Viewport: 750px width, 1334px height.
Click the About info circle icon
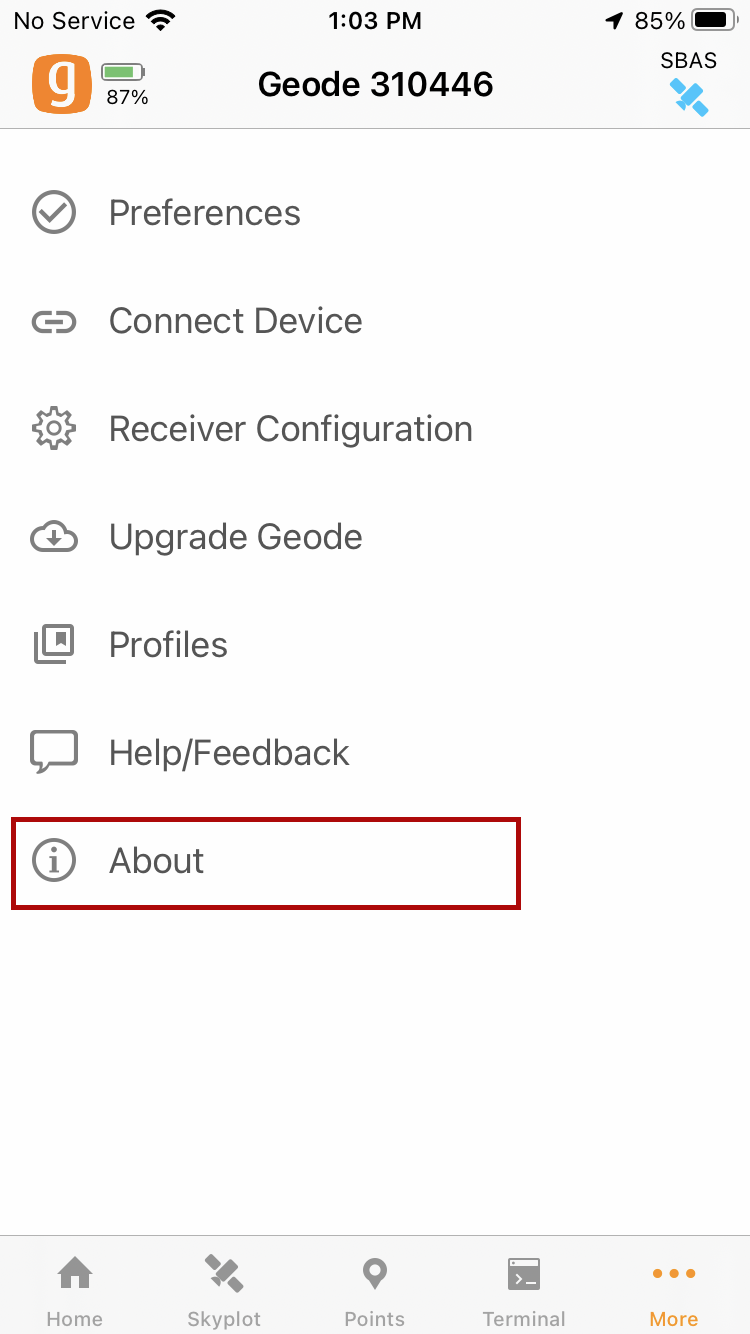pyautogui.click(x=54, y=861)
